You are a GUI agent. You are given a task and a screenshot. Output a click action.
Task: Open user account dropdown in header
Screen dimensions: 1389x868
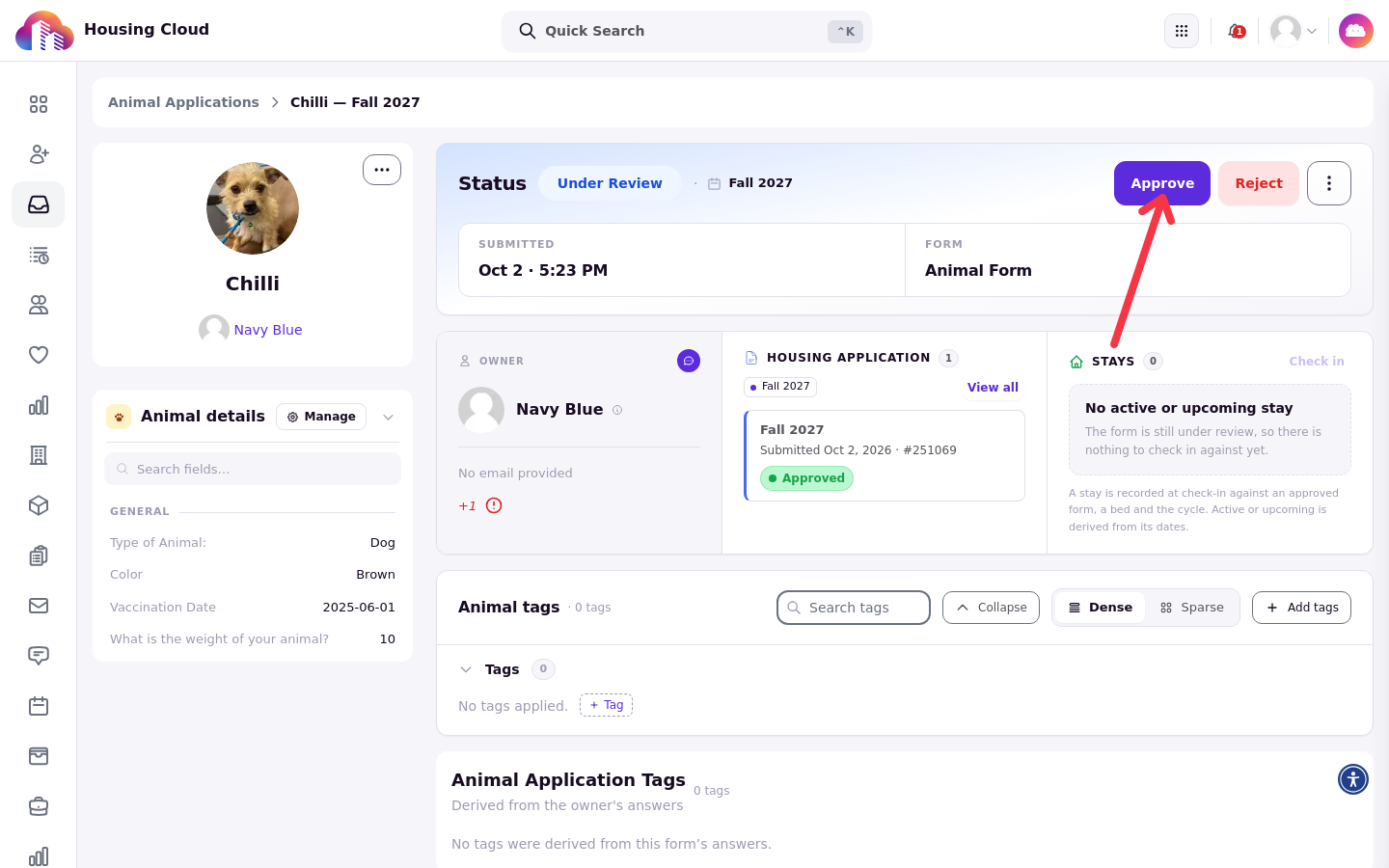(x=1294, y=31)
